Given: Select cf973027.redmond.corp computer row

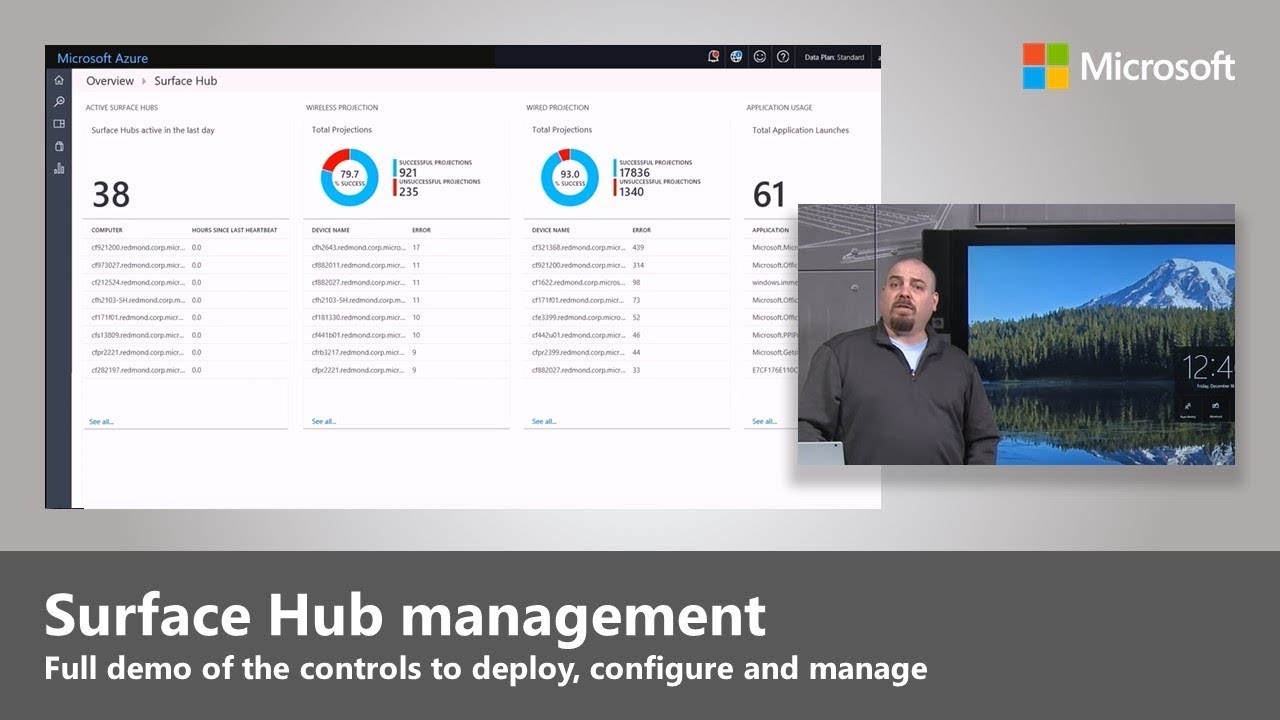Looking at the screenshot, I should click(x=186, y=265).
